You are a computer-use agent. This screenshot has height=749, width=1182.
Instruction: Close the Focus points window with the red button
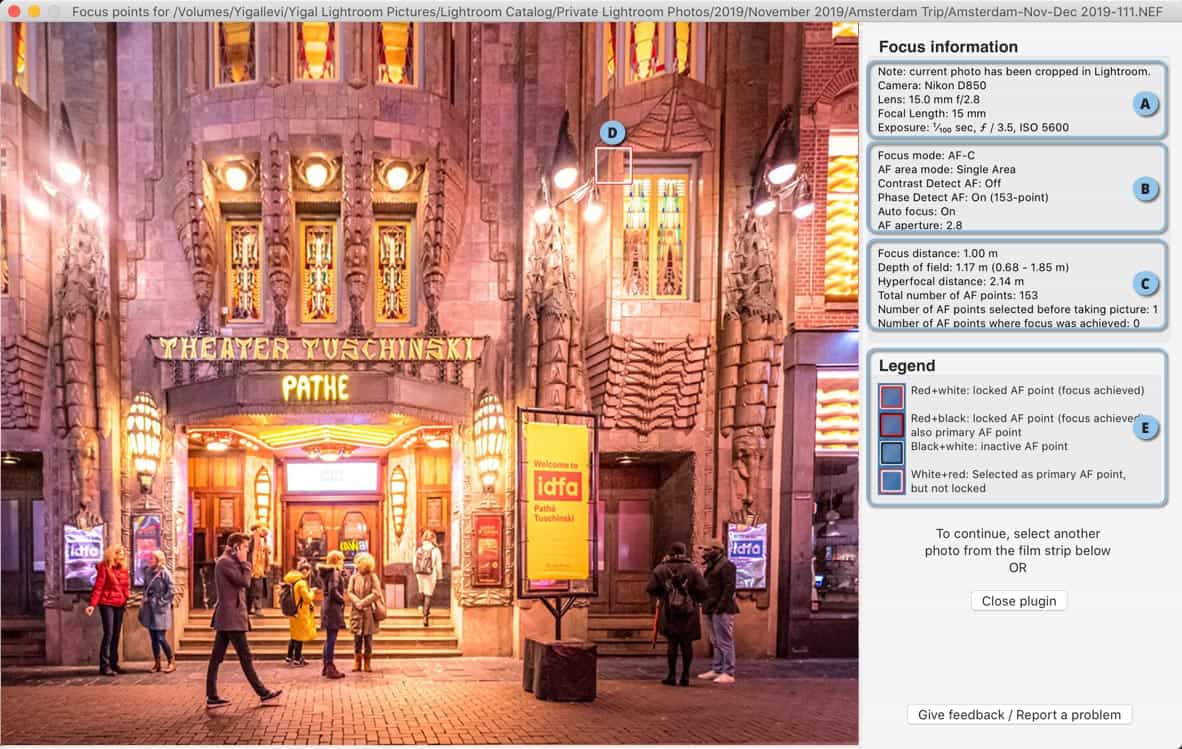tap(14, 11)
